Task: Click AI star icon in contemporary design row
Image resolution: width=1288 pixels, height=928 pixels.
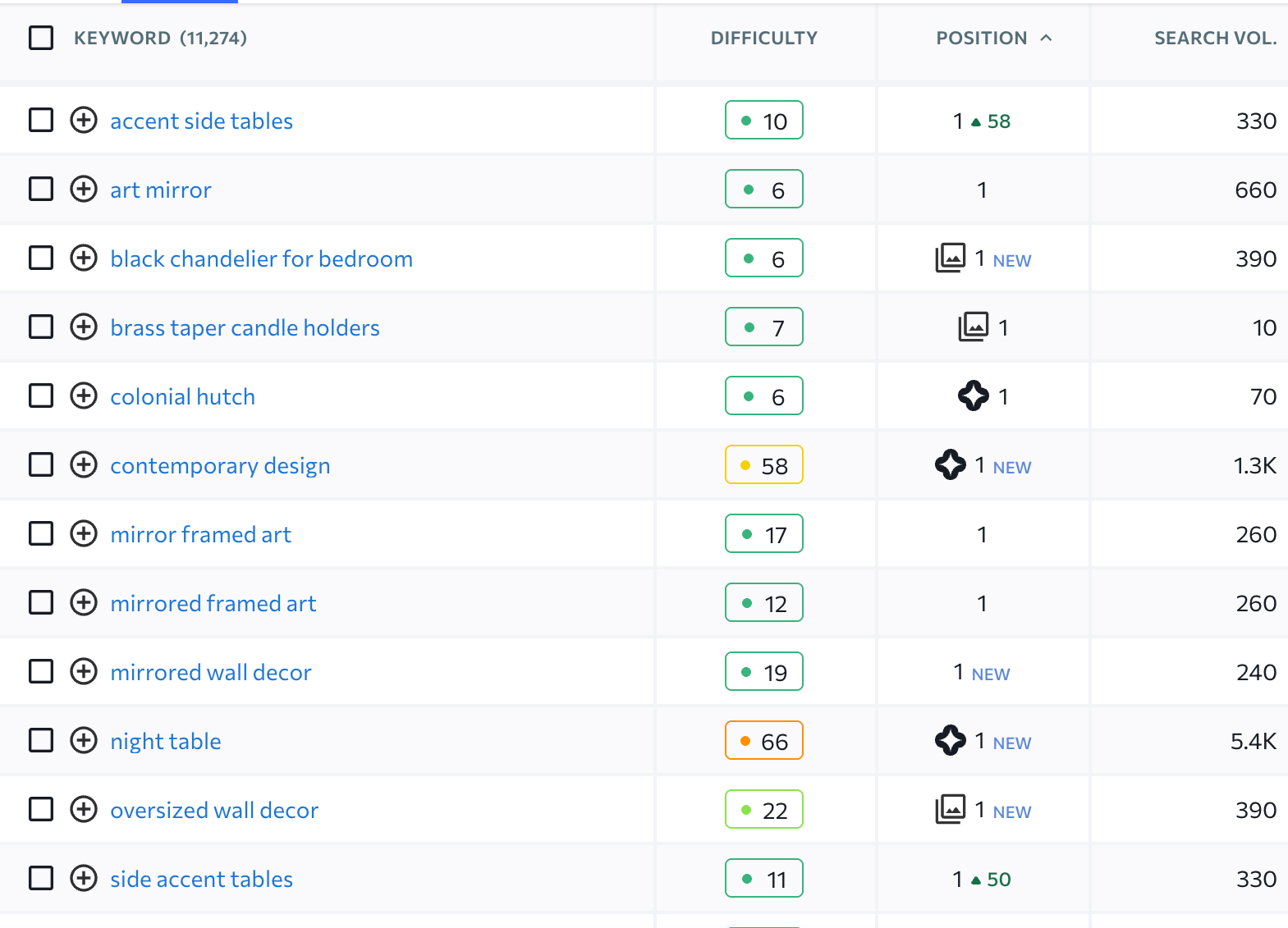Action: (x=951, y=464)
